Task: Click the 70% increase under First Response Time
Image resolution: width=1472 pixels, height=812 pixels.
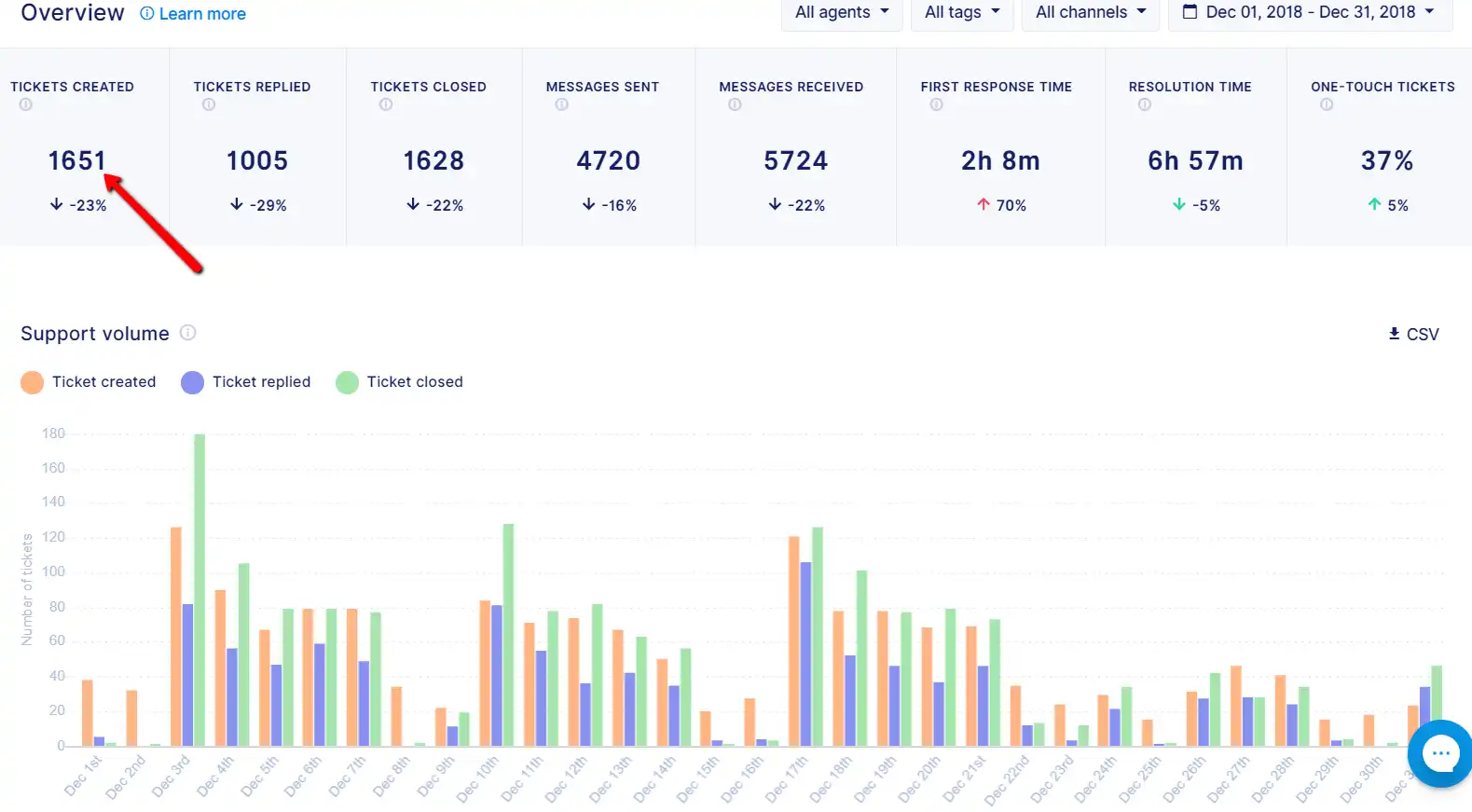Action: coord(1001,205)
